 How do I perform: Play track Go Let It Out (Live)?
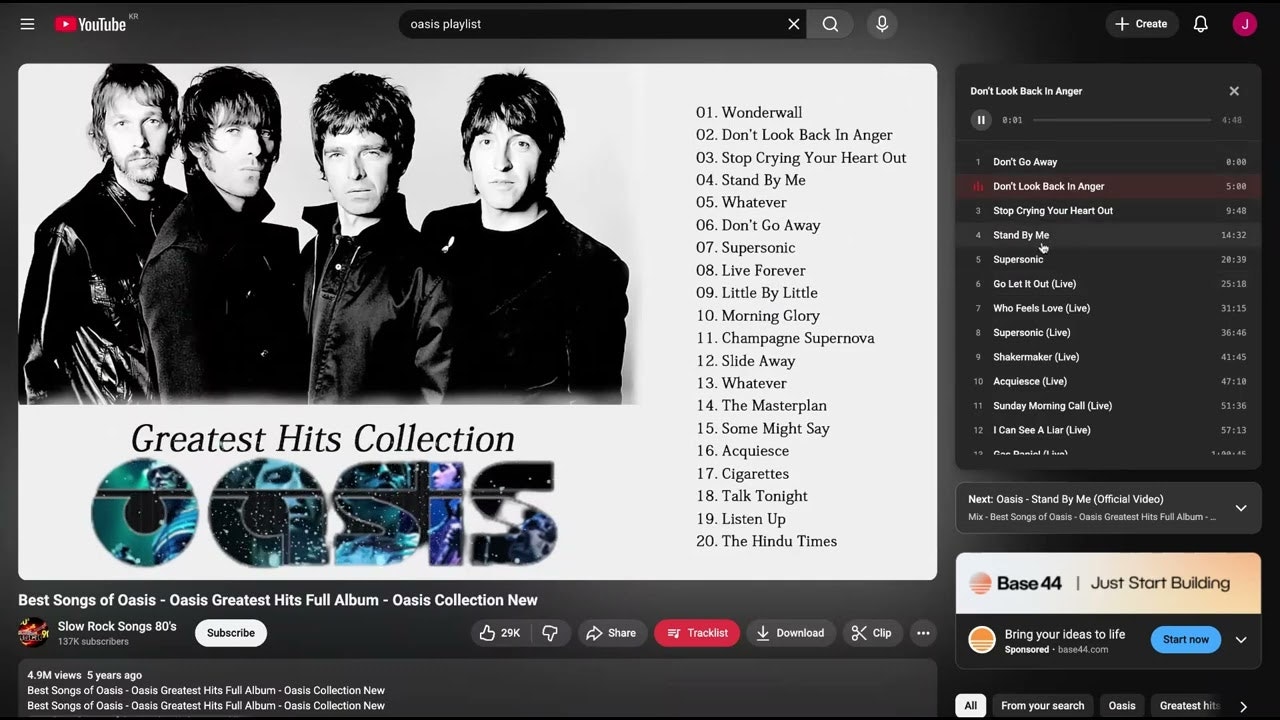(1108, 284)
